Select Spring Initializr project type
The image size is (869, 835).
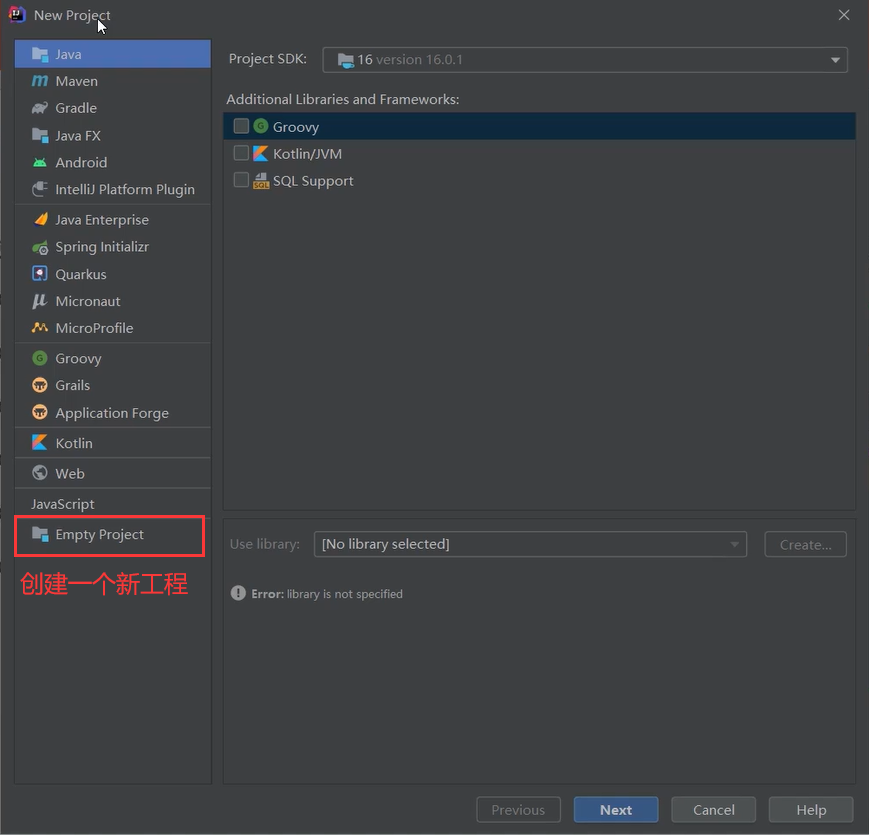tap(113, 247)
